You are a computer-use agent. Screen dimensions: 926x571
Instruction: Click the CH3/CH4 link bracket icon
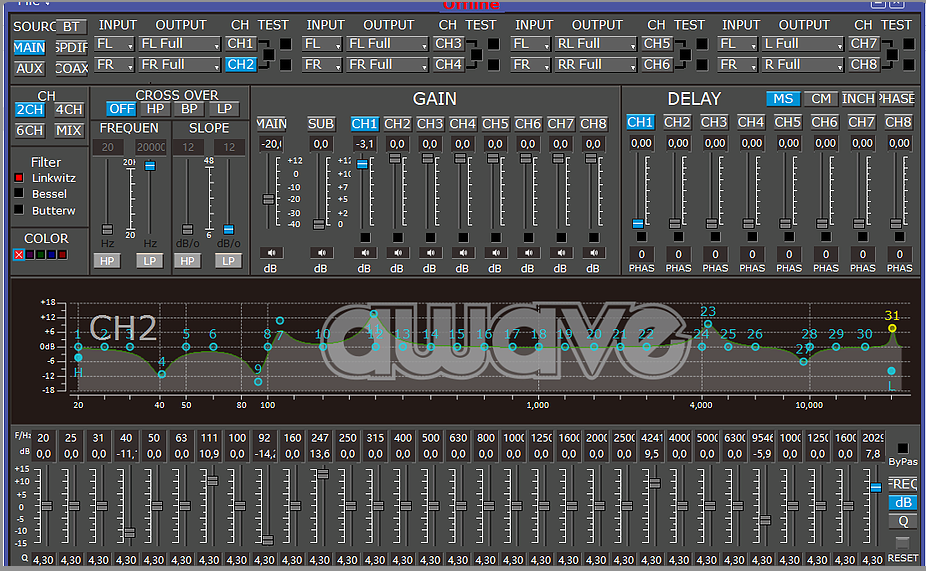click(475, 54)
